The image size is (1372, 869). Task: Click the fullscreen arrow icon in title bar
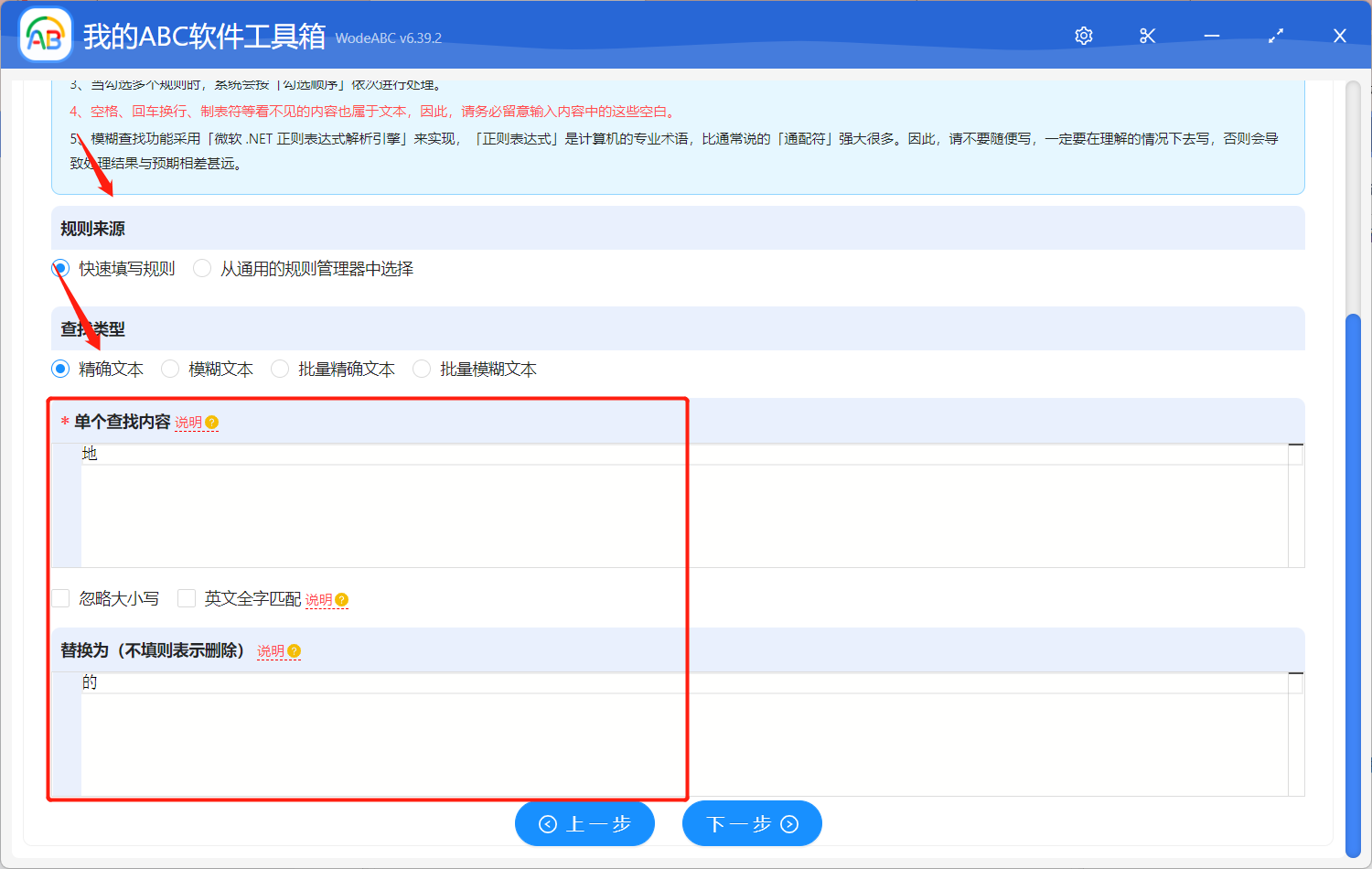click(x=1275, y=36)
